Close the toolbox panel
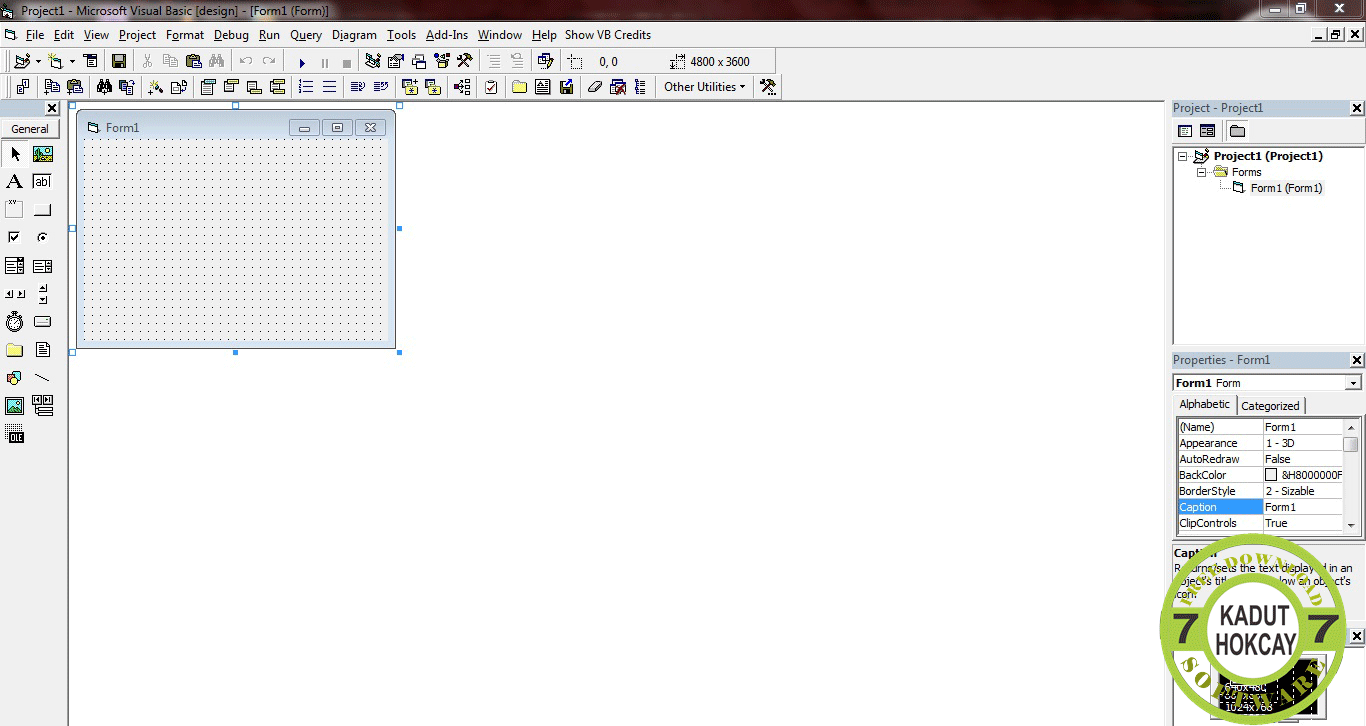The width and height of the screenshot is (1366, 726). coord(52,108)
